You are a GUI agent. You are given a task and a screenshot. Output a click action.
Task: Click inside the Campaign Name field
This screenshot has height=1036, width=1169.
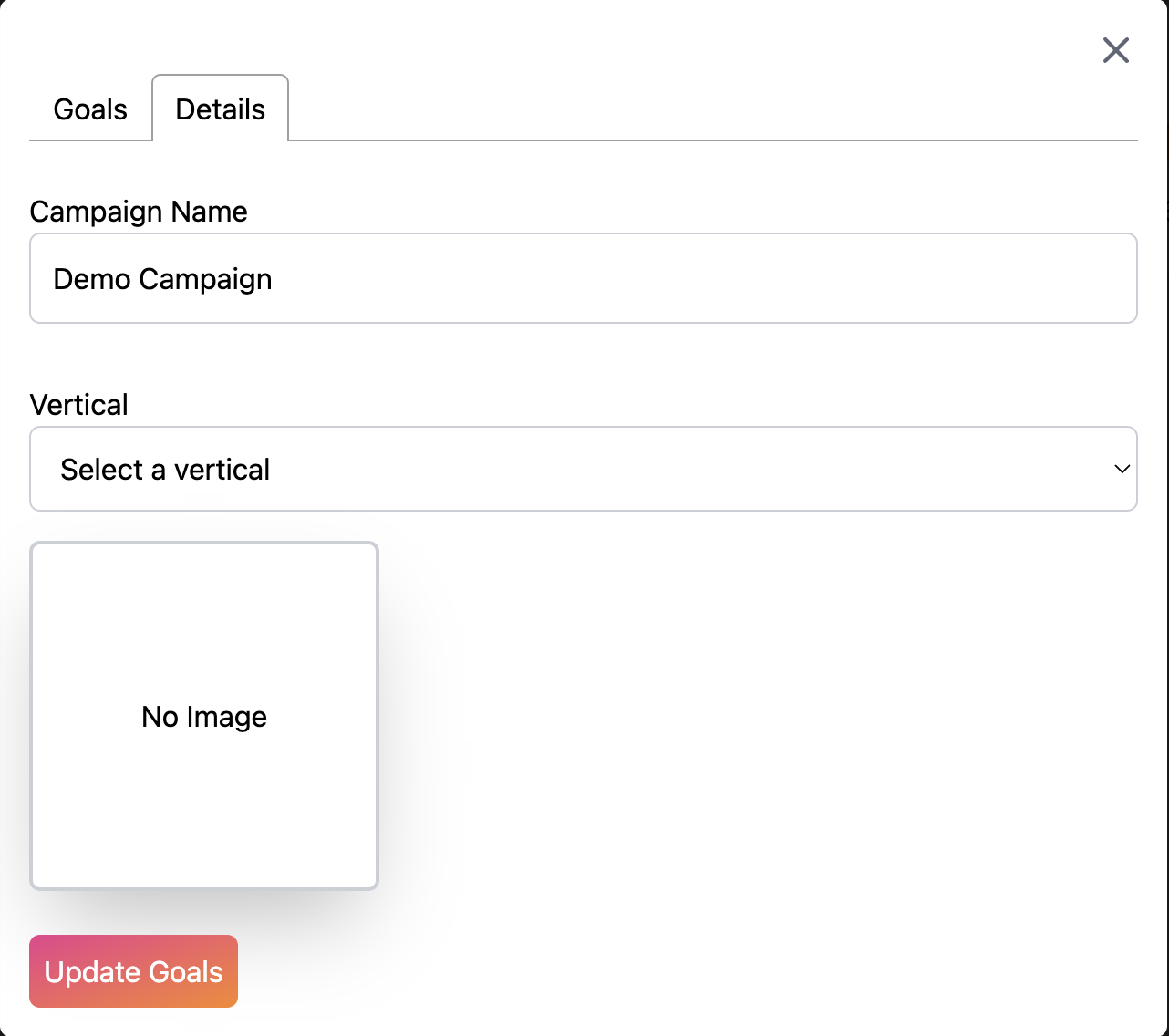(x=584, y=278)
